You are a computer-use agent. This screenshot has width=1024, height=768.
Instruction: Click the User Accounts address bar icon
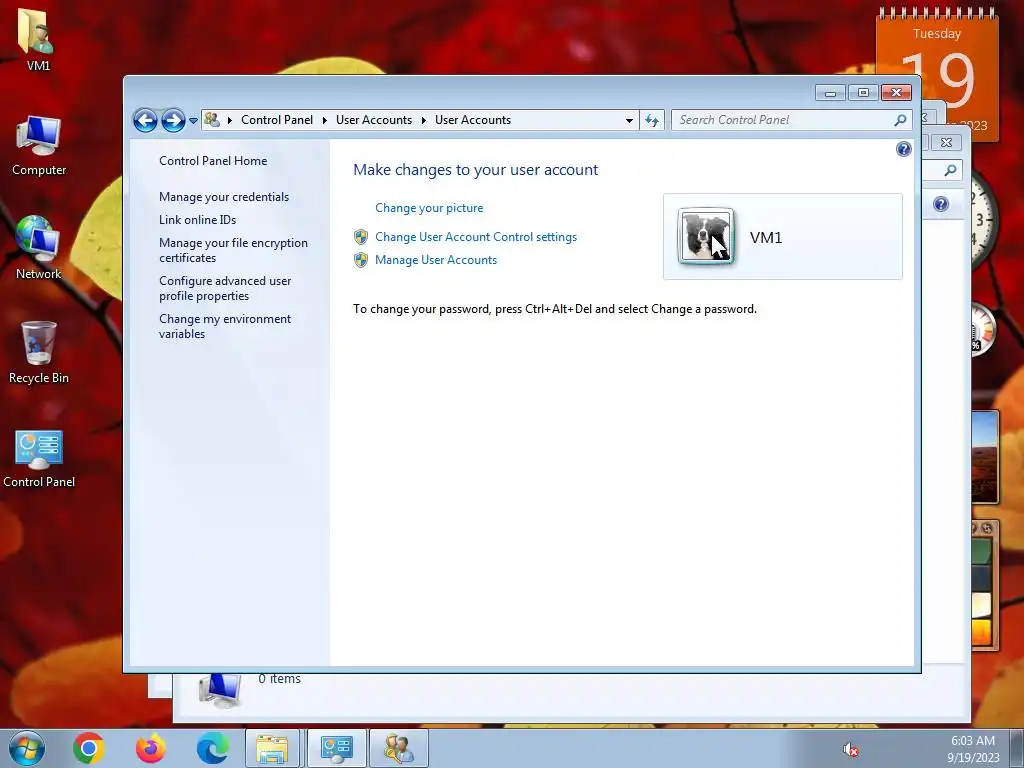click(212, 120)
